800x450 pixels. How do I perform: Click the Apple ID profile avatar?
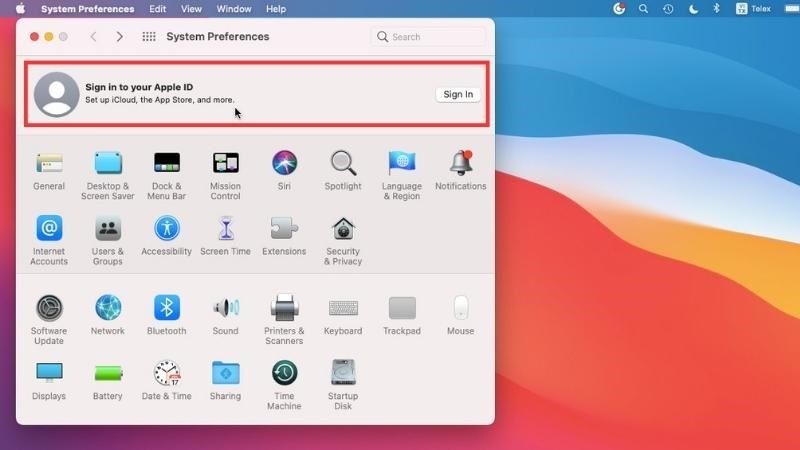pyautogui.click(x=57, y=94)
